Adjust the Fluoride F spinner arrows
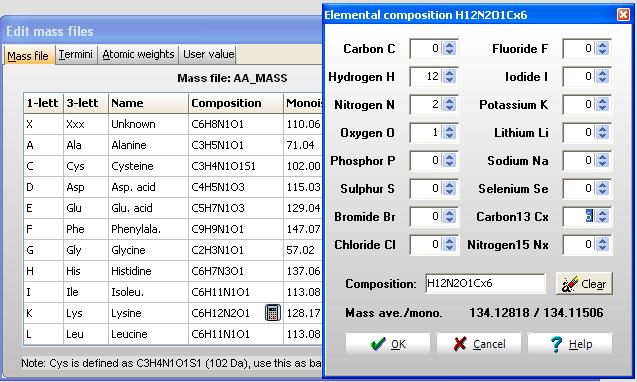This screenshot has width=637, height=382. 602,49
